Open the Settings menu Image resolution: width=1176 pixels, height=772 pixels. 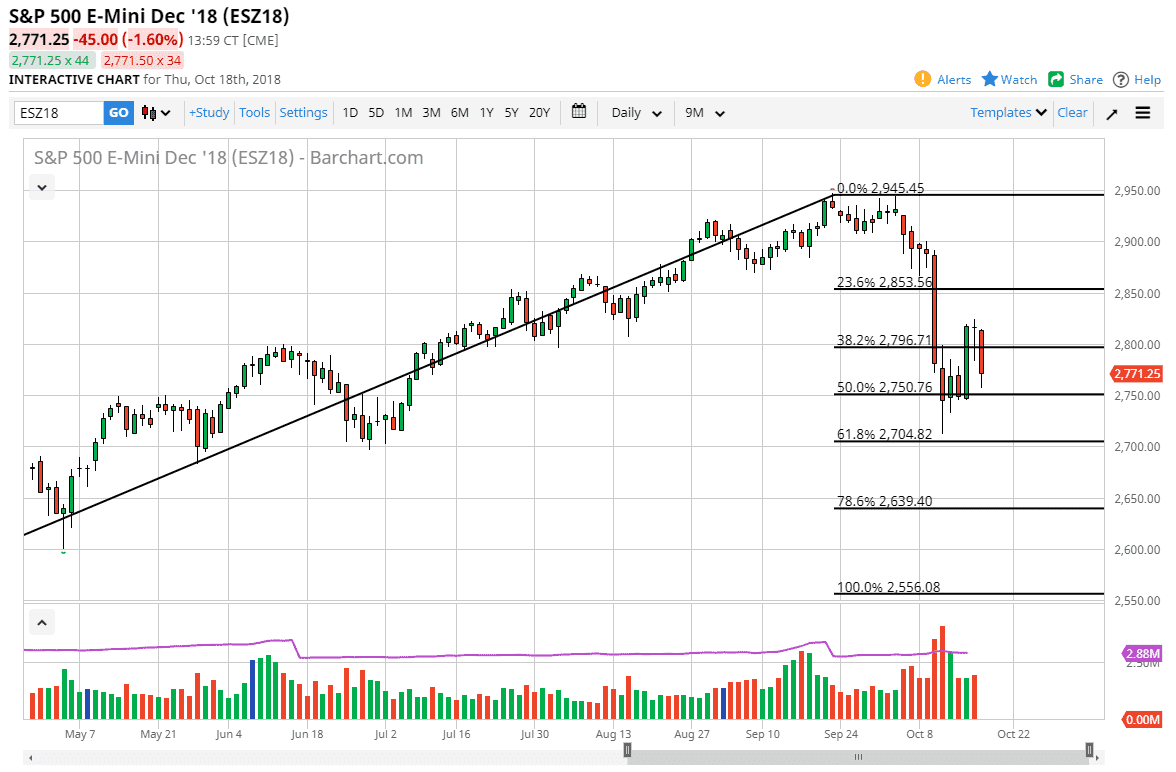303,112
